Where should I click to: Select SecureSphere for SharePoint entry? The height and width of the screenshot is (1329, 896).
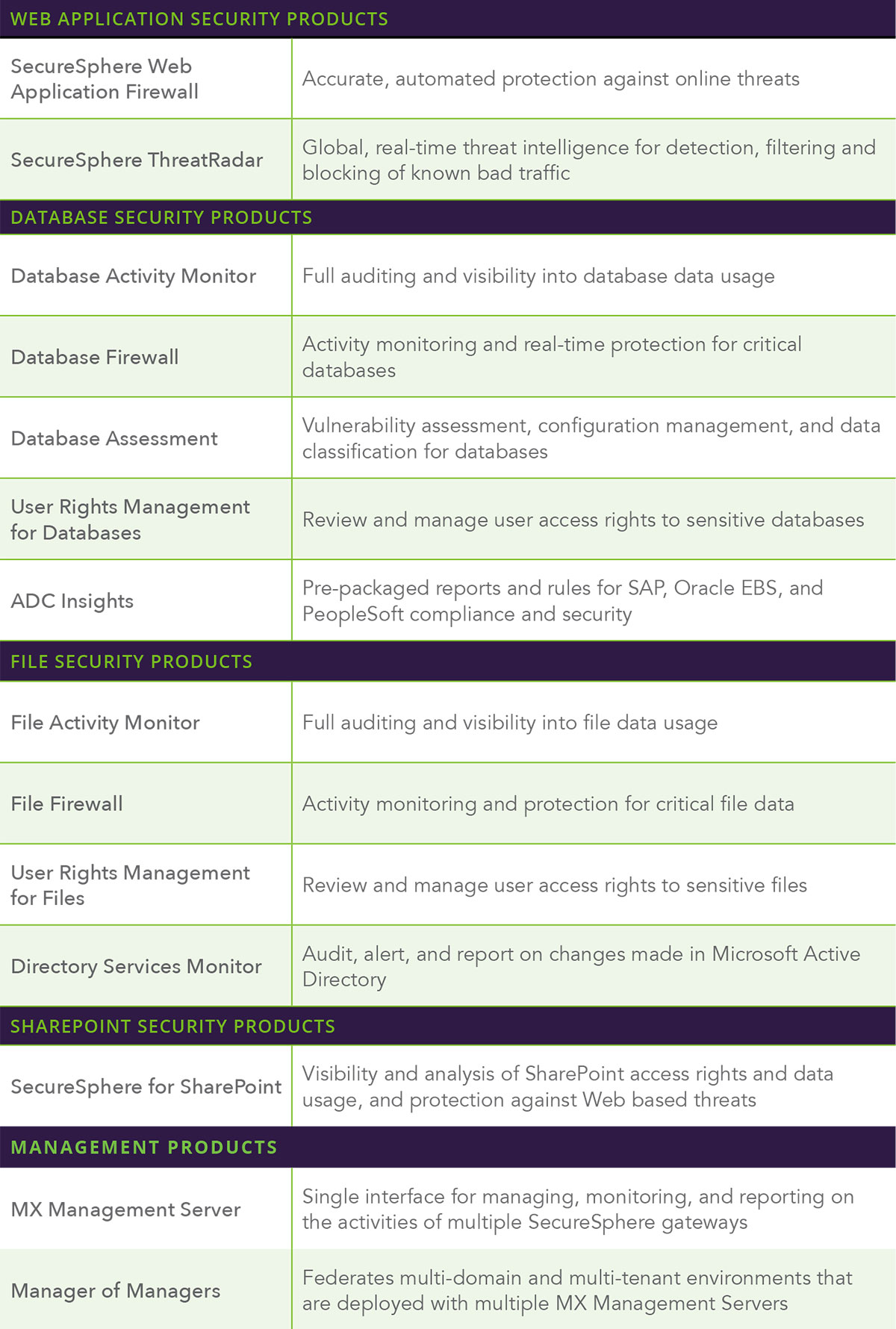tap(146, 1086)
